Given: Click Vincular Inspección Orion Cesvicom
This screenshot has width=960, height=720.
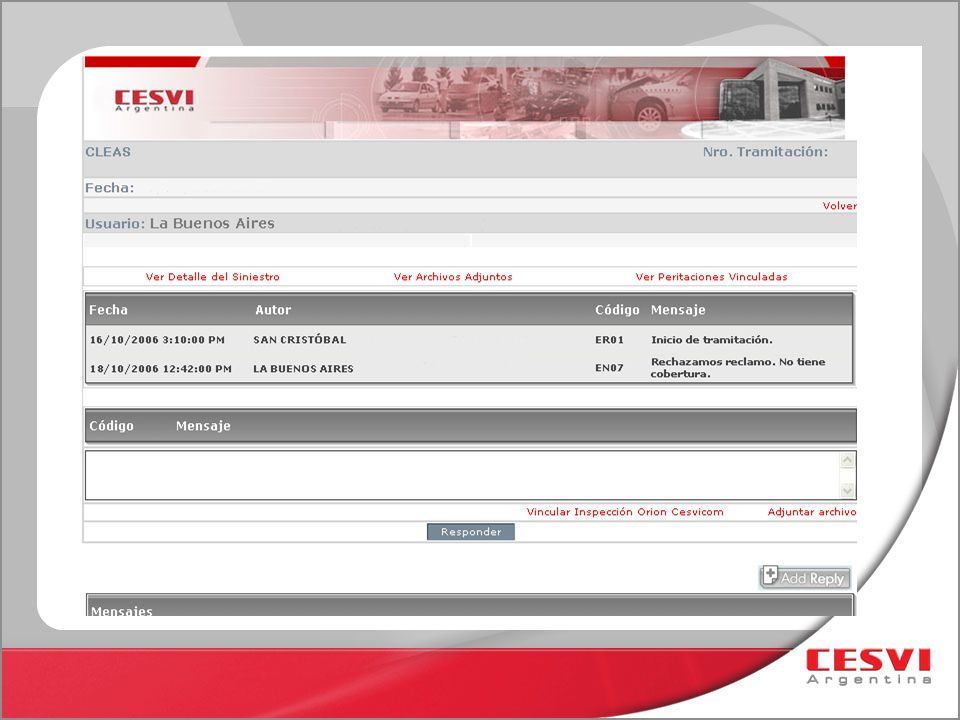Looking at the screenshot, I should [x=625, y=512].
